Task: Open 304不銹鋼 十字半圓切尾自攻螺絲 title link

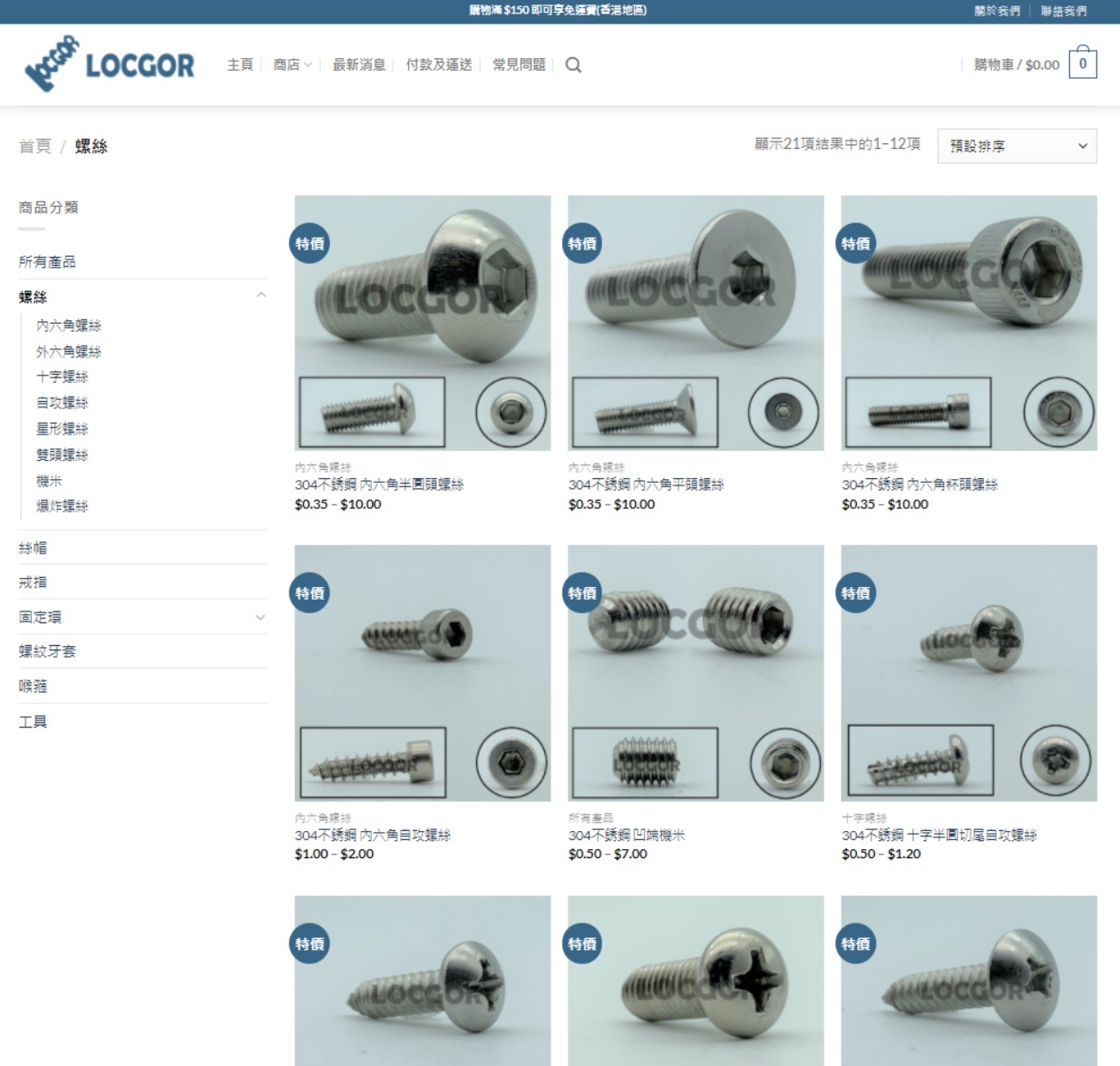Action: pos(939,836)
